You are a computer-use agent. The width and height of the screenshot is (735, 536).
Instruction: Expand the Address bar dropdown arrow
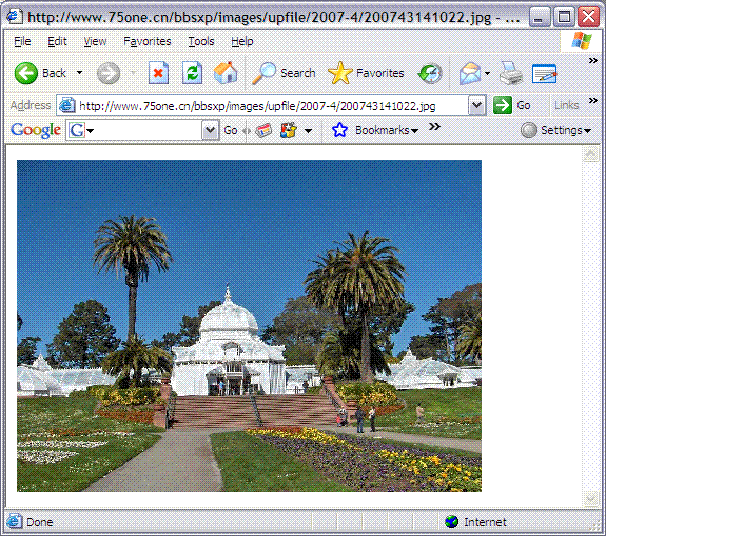(477, 105)
